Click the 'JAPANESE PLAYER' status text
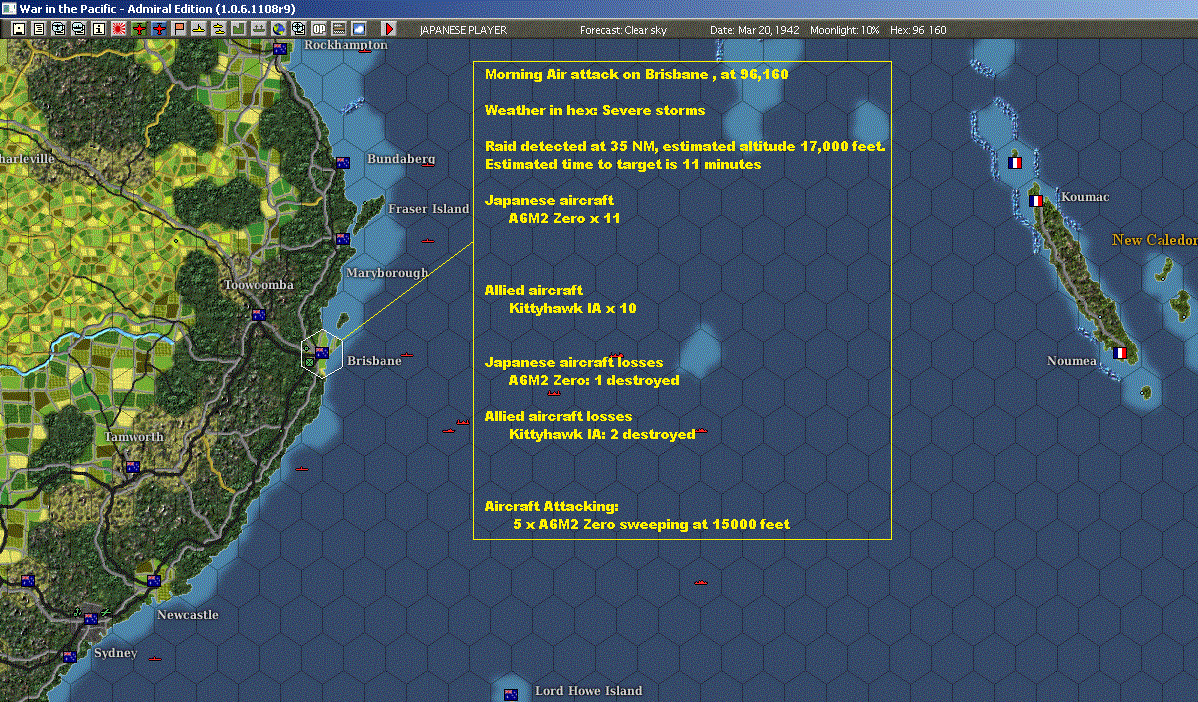 (x=463, y=30)
